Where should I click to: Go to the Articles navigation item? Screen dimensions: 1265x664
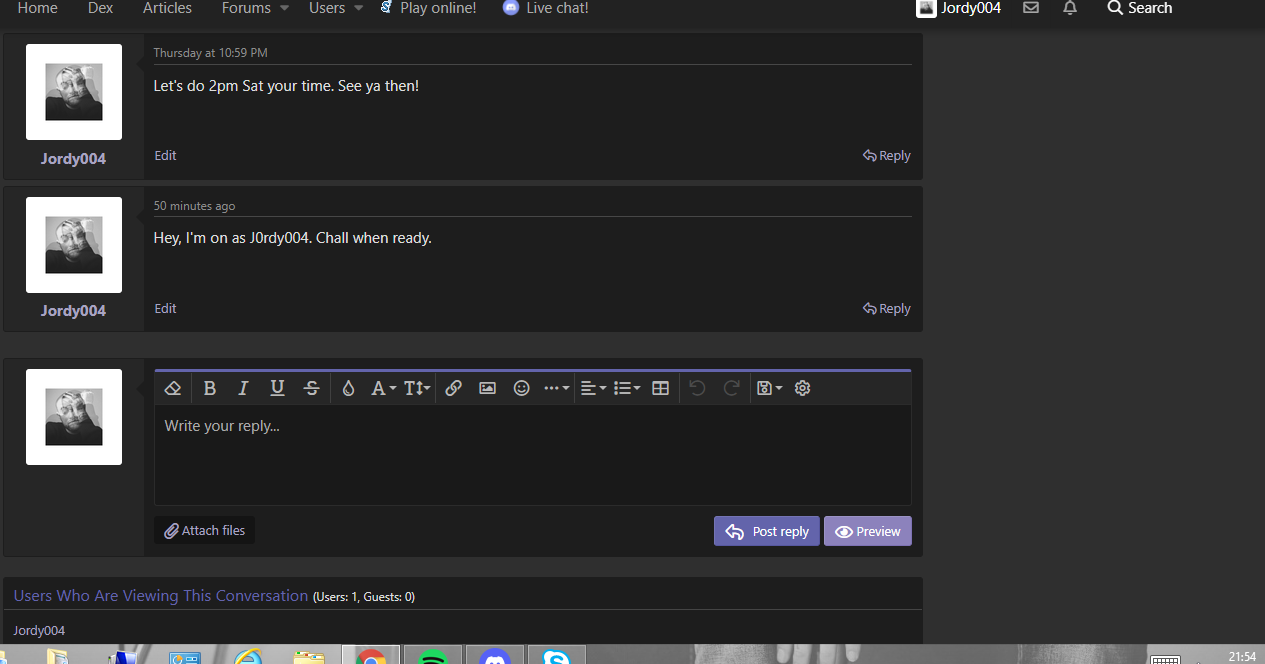(167, 8)
